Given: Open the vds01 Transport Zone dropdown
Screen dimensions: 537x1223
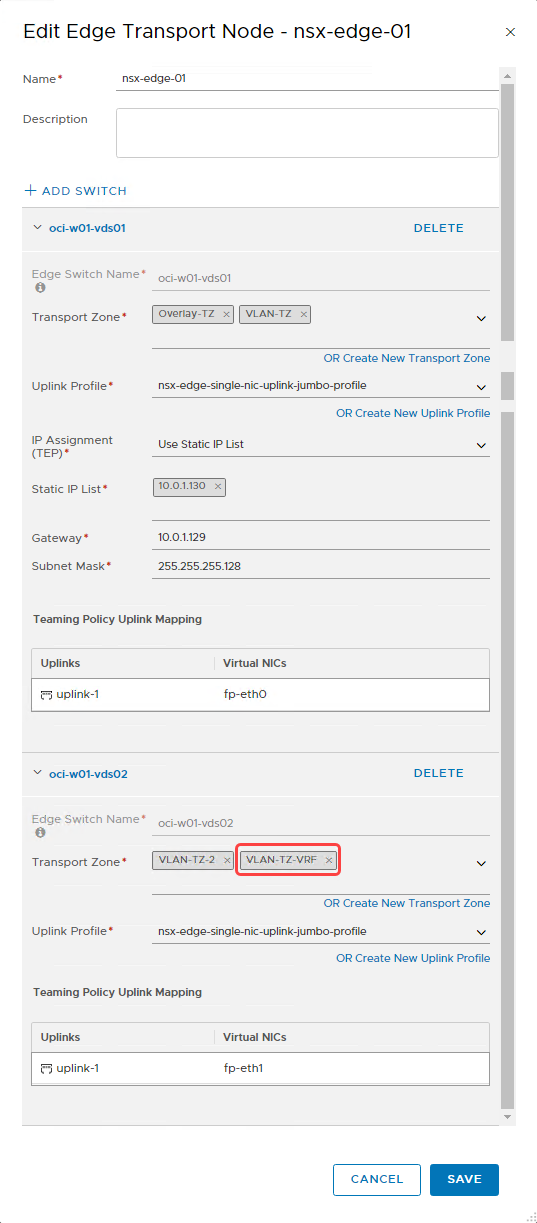Looking at the screenshot, I should 481,319.
